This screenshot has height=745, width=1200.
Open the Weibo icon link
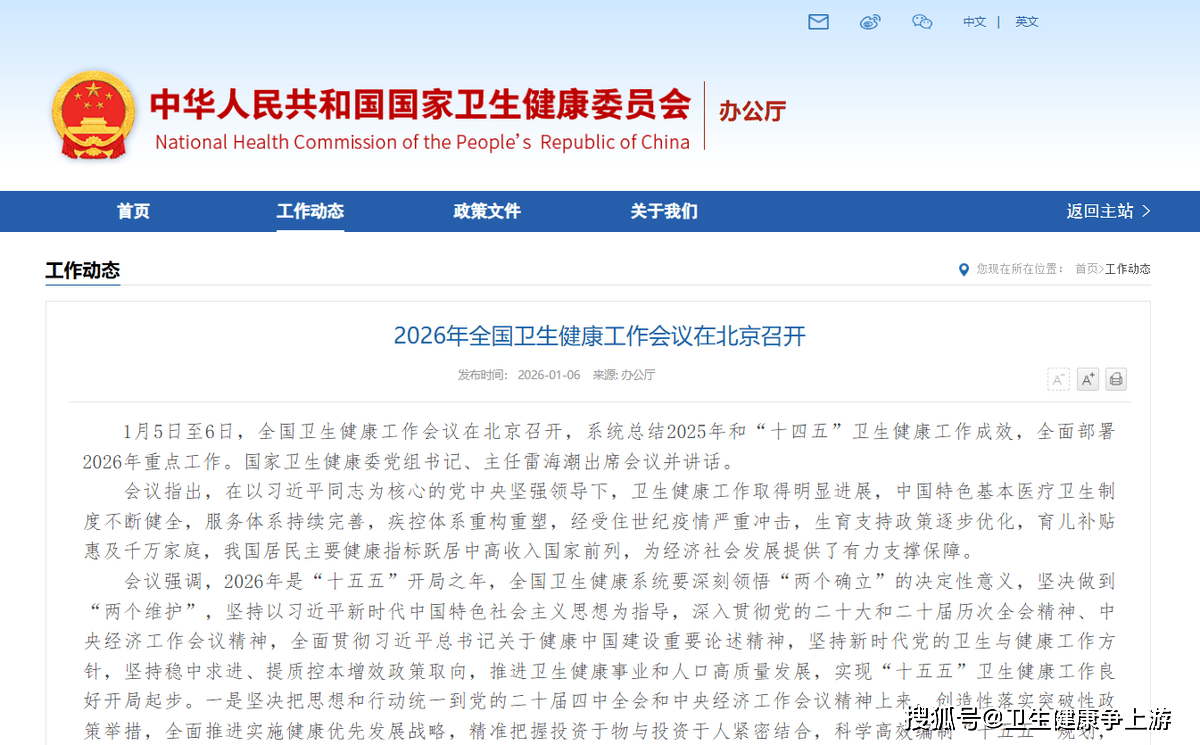coord(870,22)
